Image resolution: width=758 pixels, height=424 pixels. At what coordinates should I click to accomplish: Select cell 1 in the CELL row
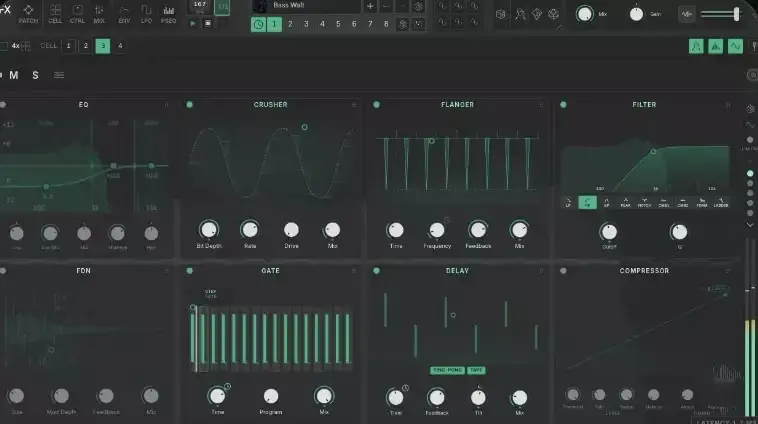69,46
